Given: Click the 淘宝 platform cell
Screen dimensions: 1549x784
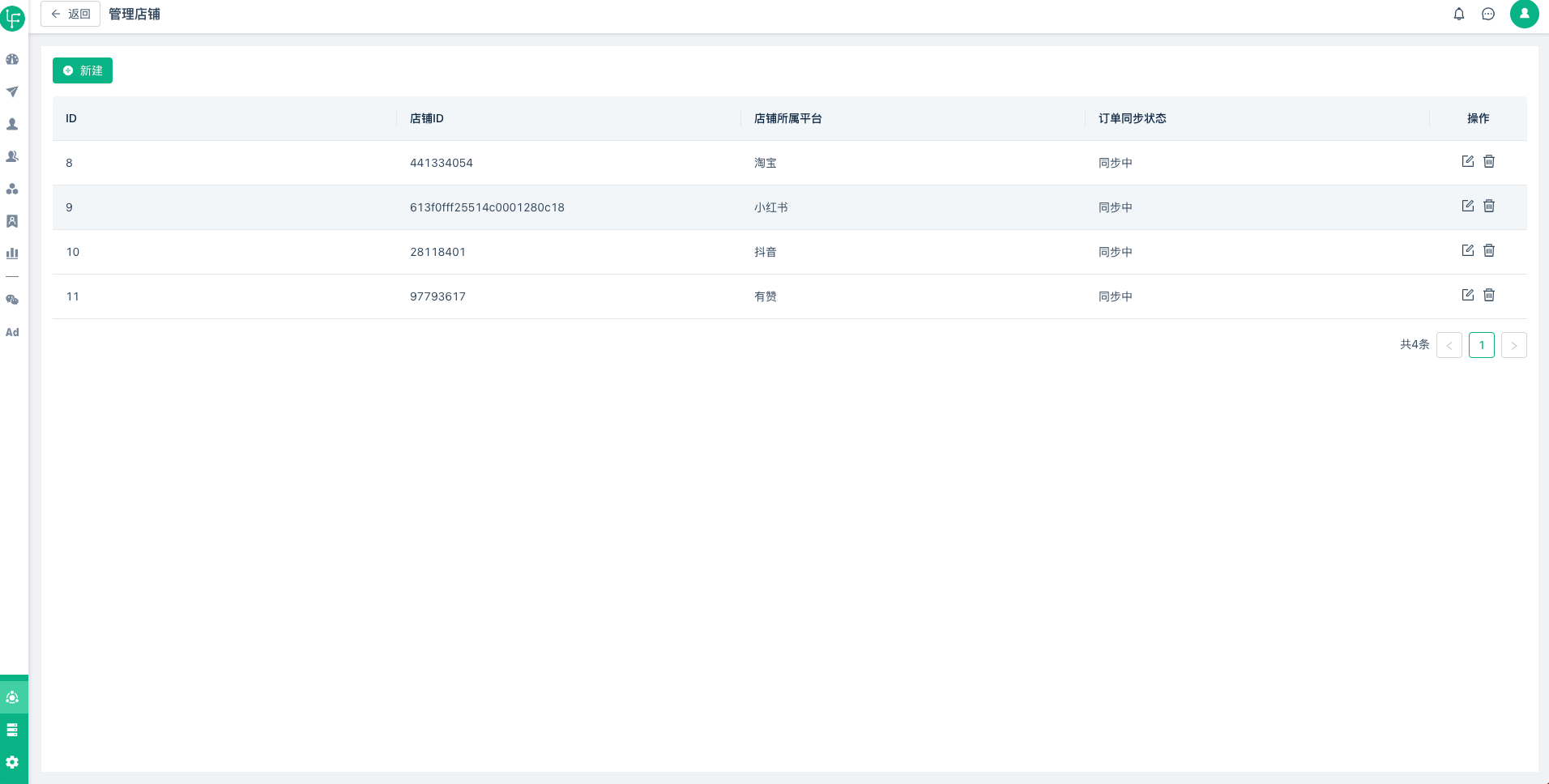Looking at the screenshot, I should (766, 163).
